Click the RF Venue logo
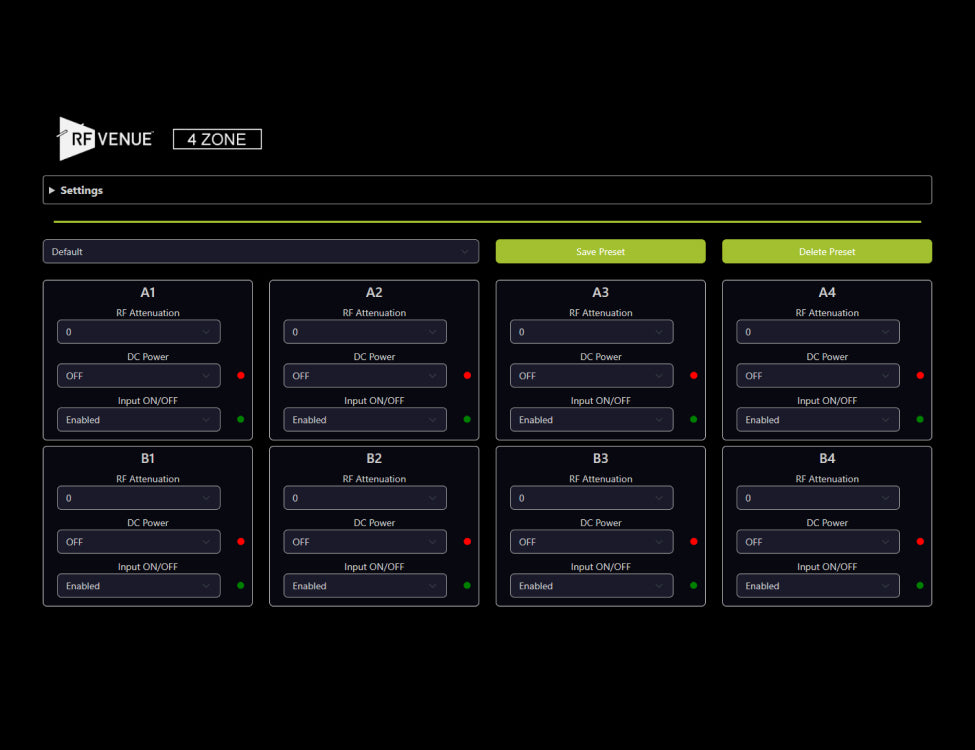The image size is (975, 750). [105, 139]
